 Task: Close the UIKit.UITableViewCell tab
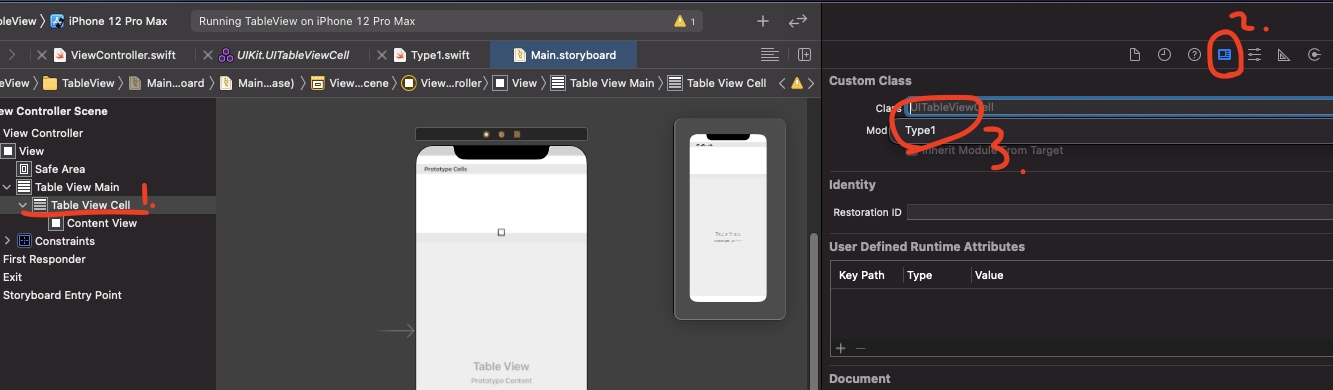(208, 55)
